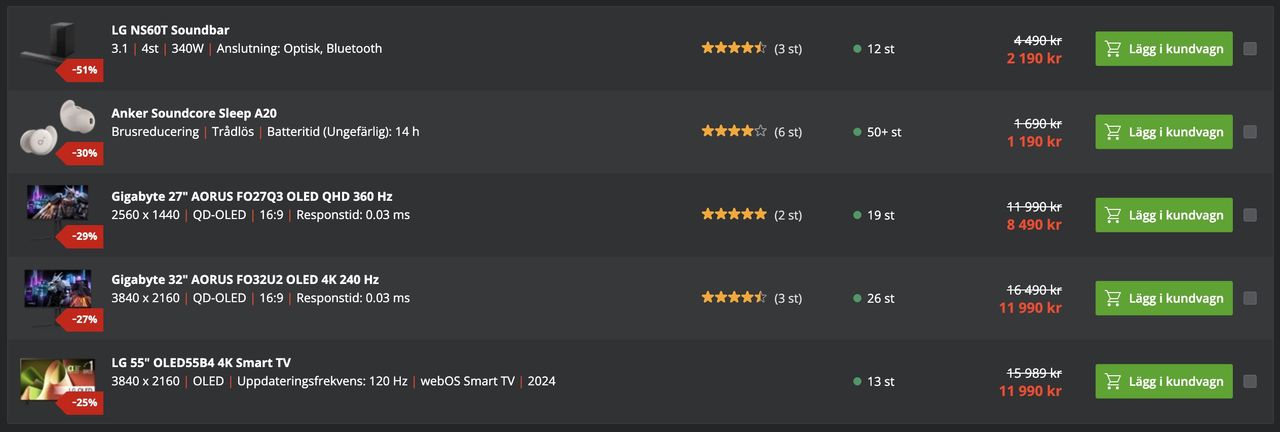
Task: Click 'Lägg i kundvagn' for Gigabyte 27" AORUS
Action: 1164,215
